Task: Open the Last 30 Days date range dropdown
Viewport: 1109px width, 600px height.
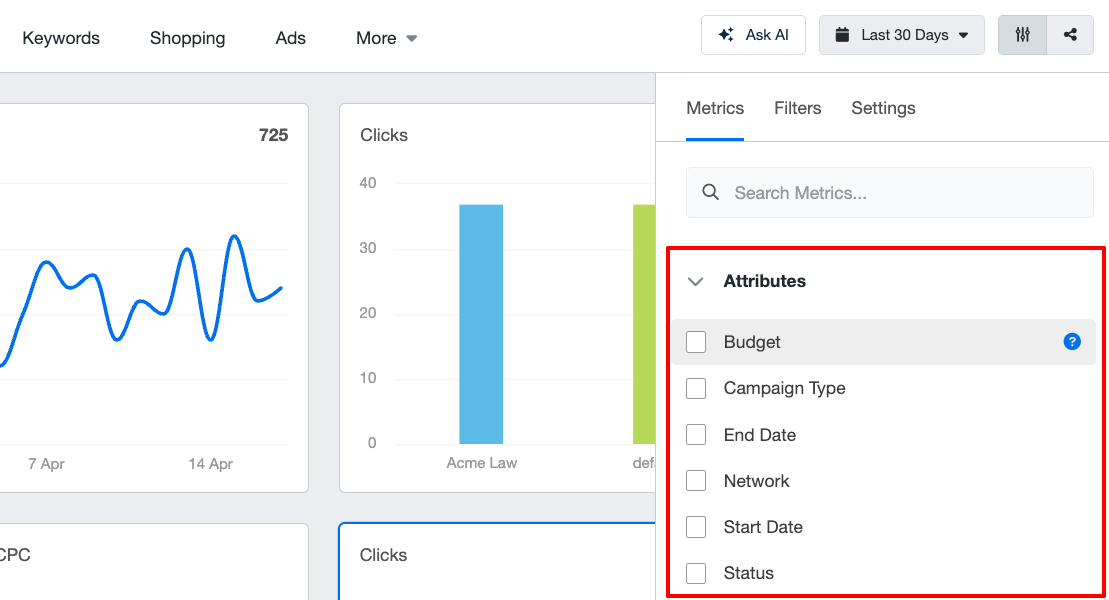Action: coord(901,34)
